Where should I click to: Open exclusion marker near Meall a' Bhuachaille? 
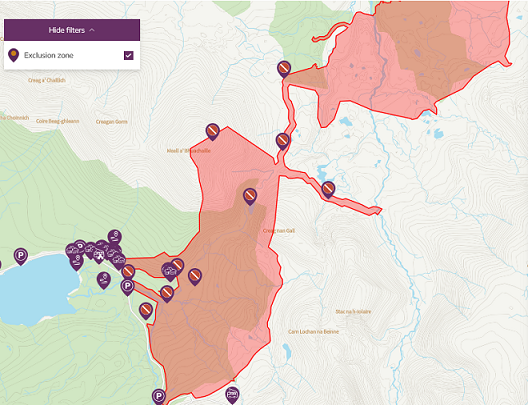[x=212, y=132]
